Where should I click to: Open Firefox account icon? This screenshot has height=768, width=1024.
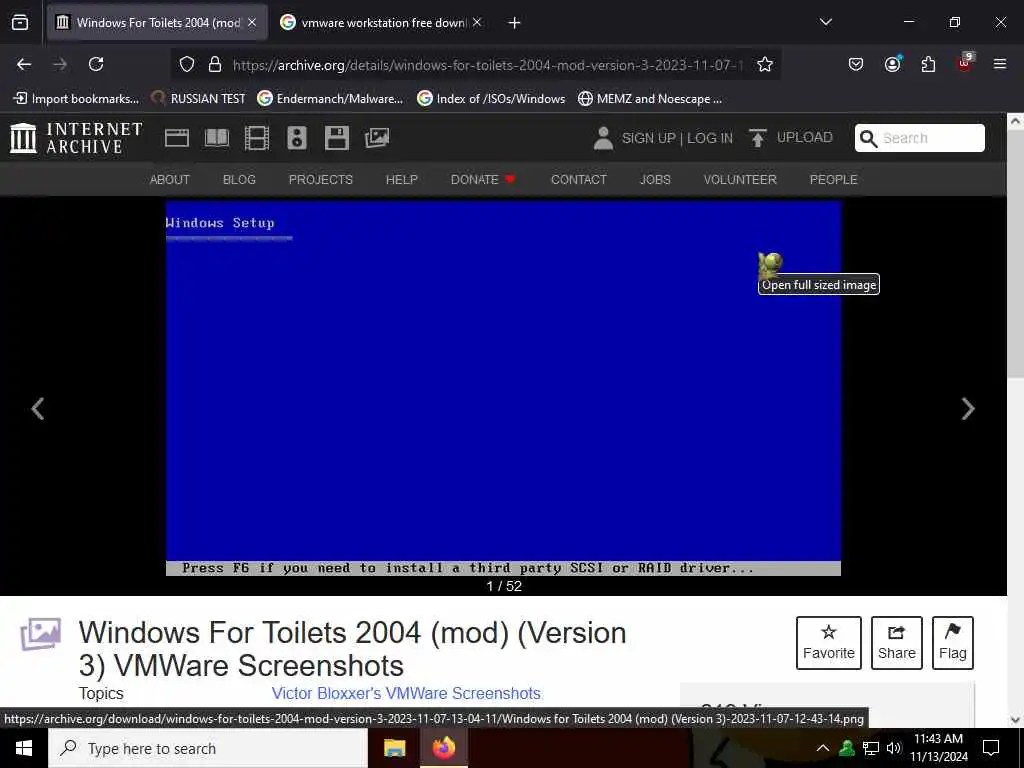tap(892, 64)
